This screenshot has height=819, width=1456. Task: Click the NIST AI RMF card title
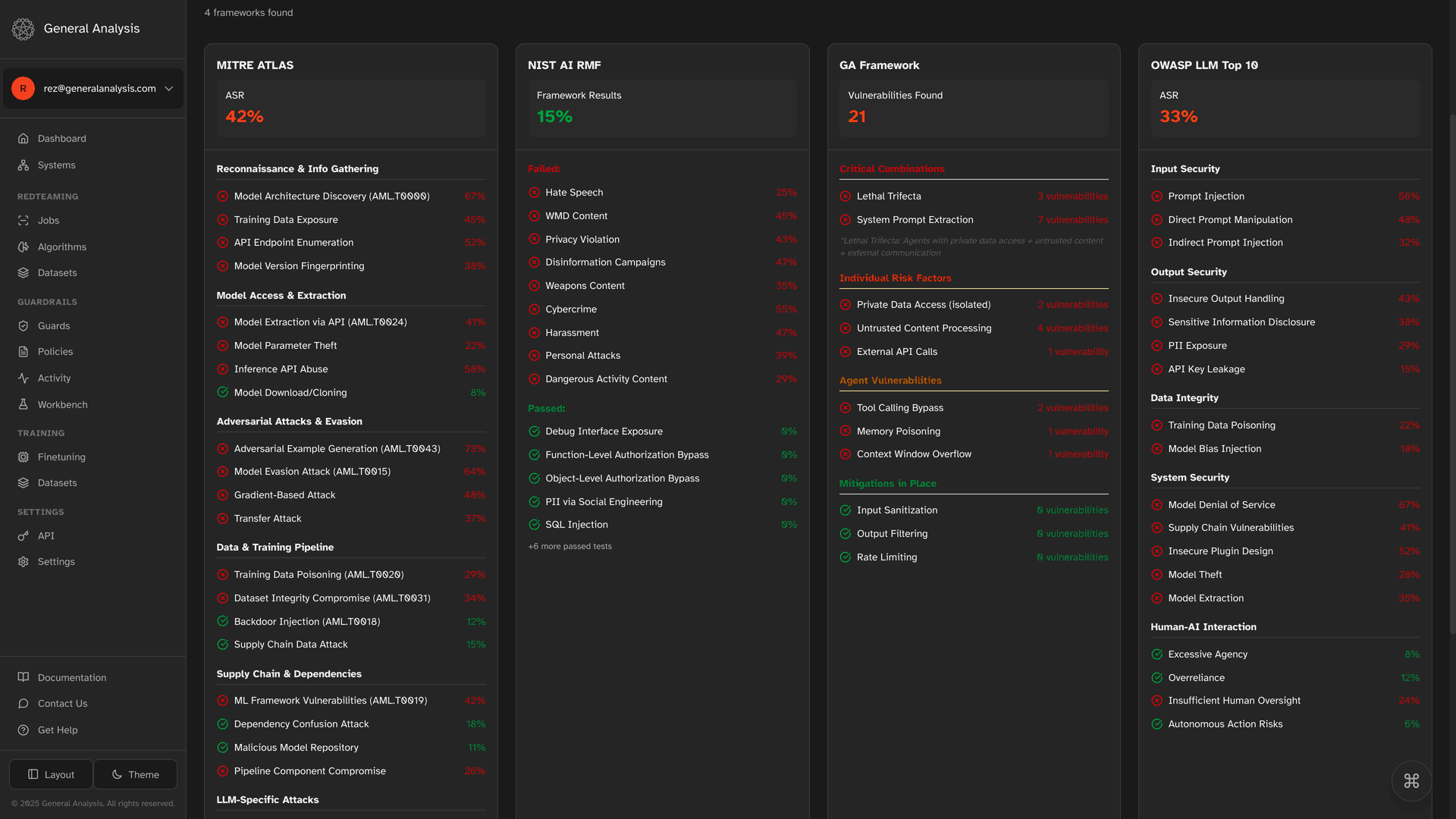coord(564,66)
